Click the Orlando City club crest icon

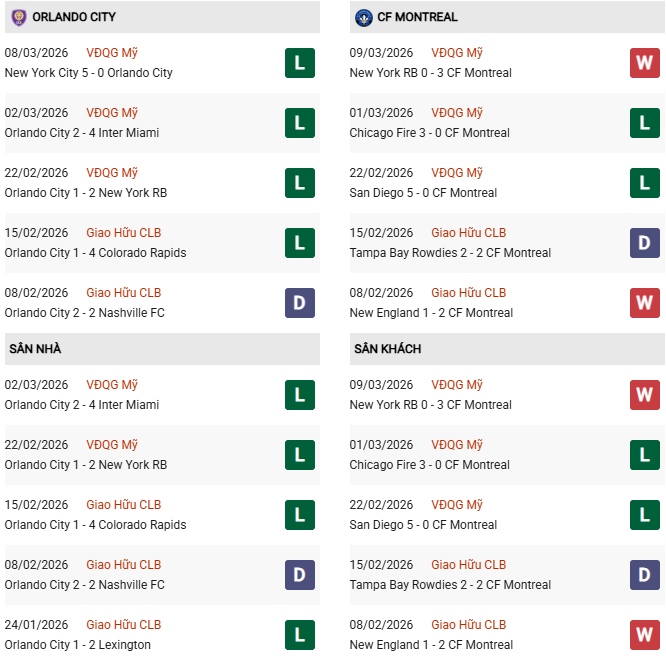coord(18,17)
